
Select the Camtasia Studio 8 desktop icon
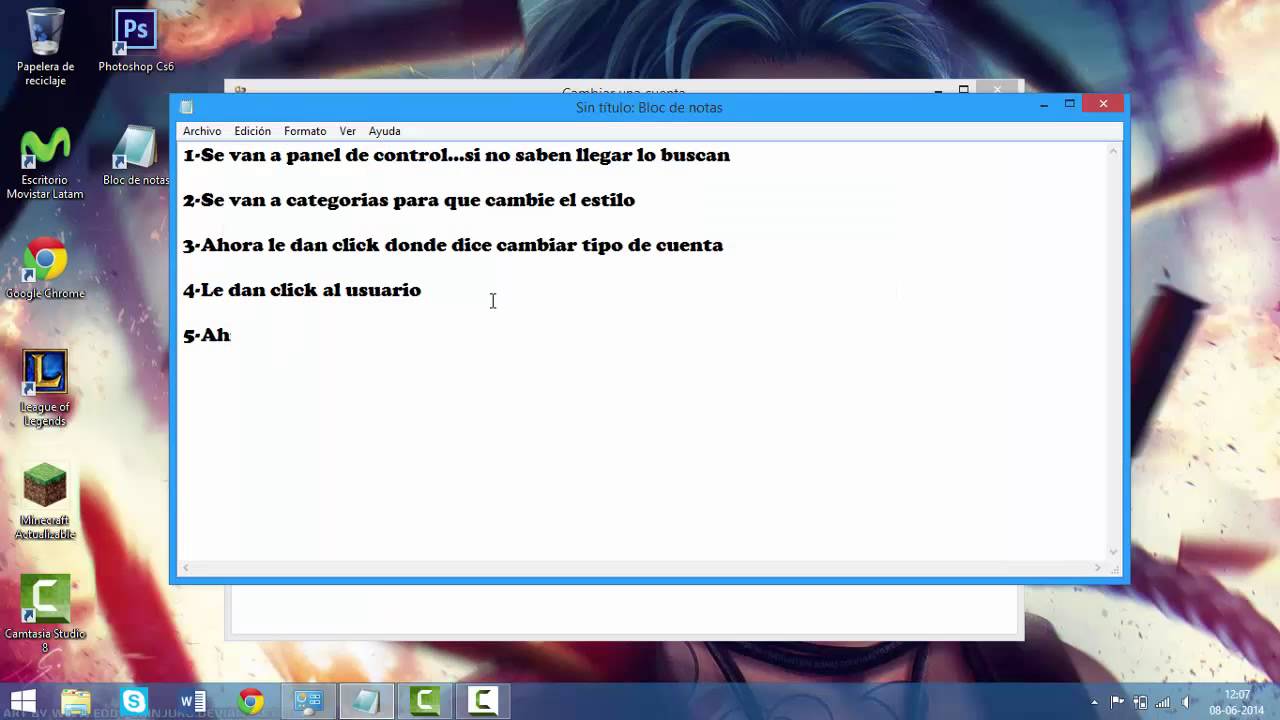45,614
